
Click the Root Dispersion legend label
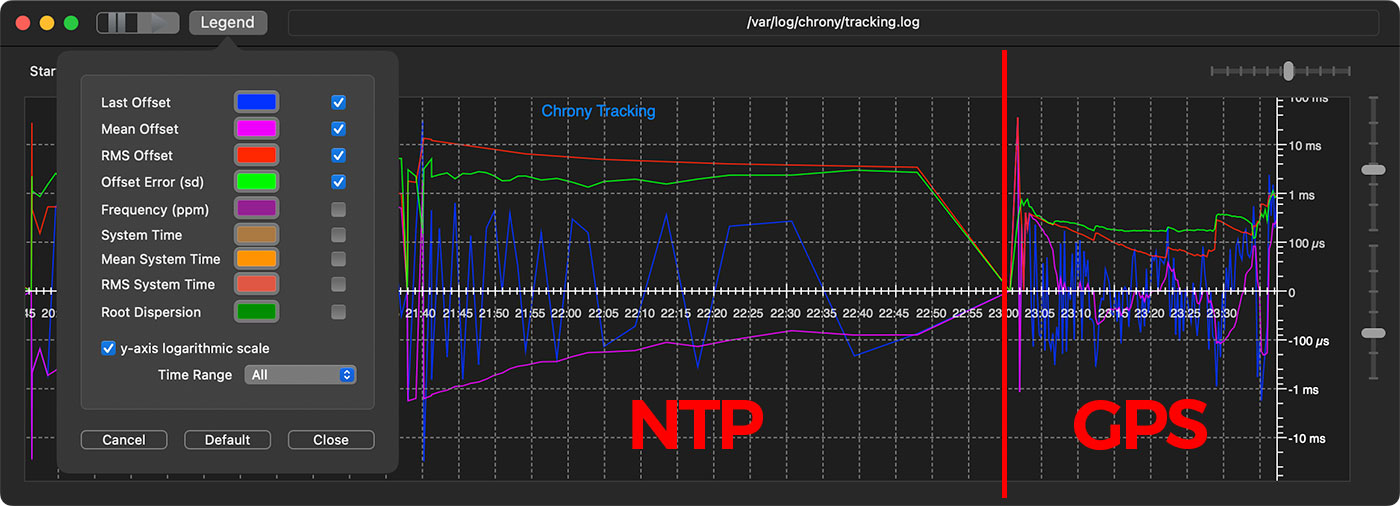pos(151,312)
